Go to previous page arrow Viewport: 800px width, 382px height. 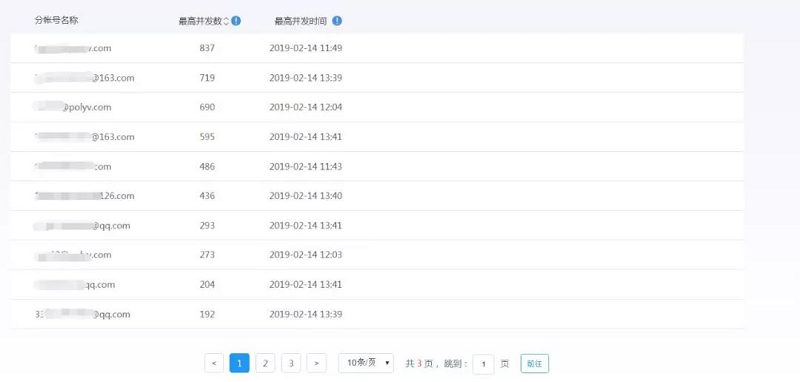coord(214,363)
